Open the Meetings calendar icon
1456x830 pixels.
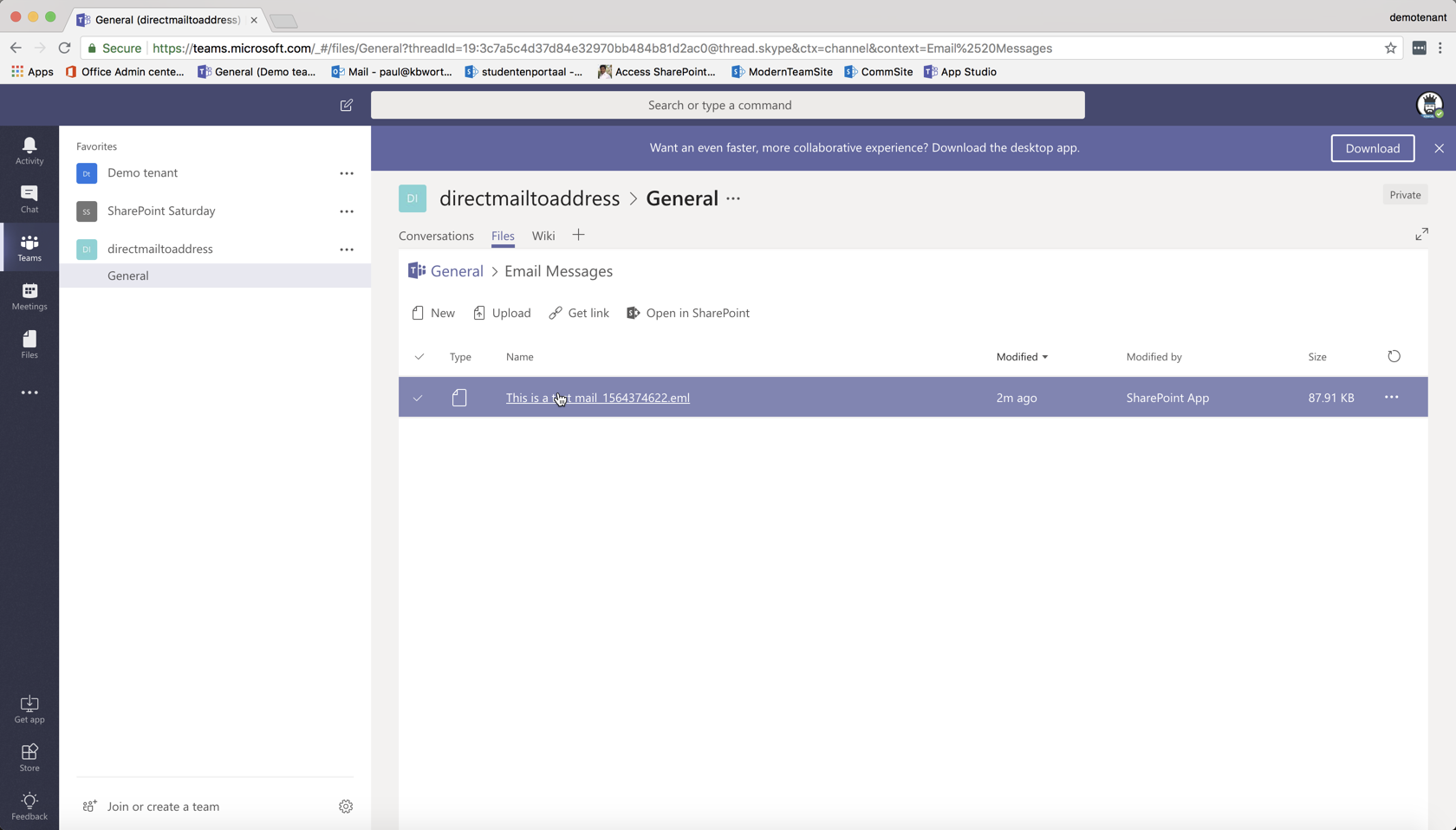pos(29,295)
